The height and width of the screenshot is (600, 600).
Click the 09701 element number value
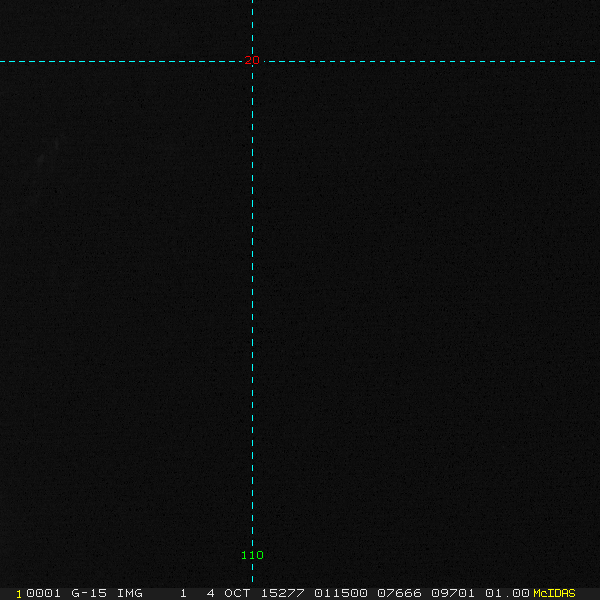coord(453,593)
